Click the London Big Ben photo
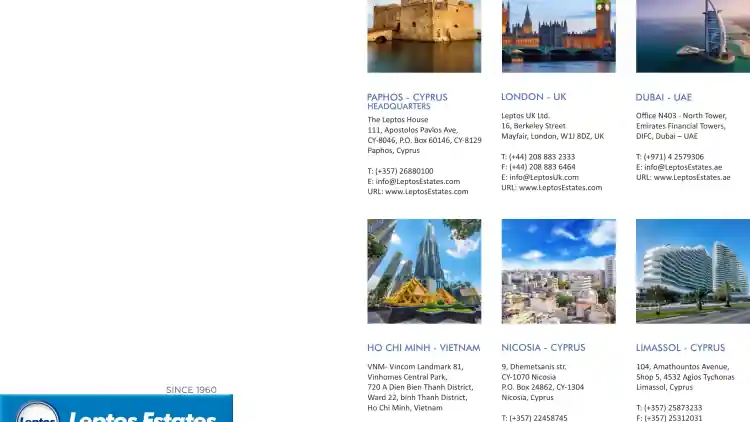 (x=559, y=36)
